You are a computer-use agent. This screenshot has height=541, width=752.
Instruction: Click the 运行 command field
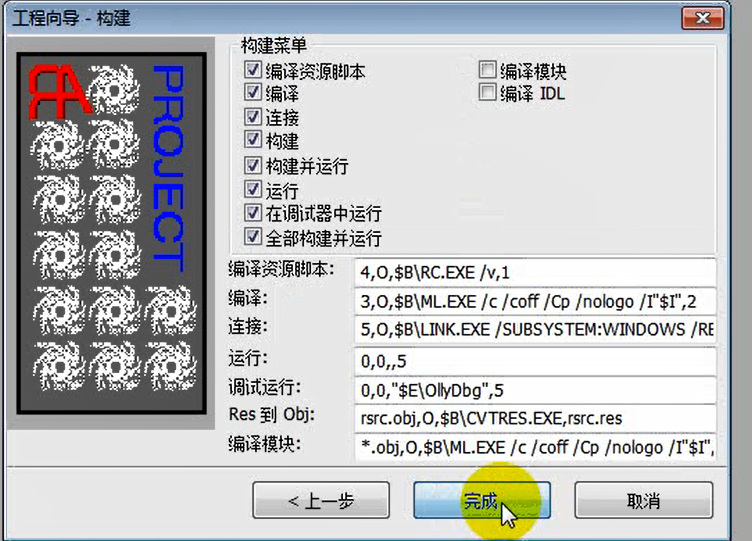(535, 361)
